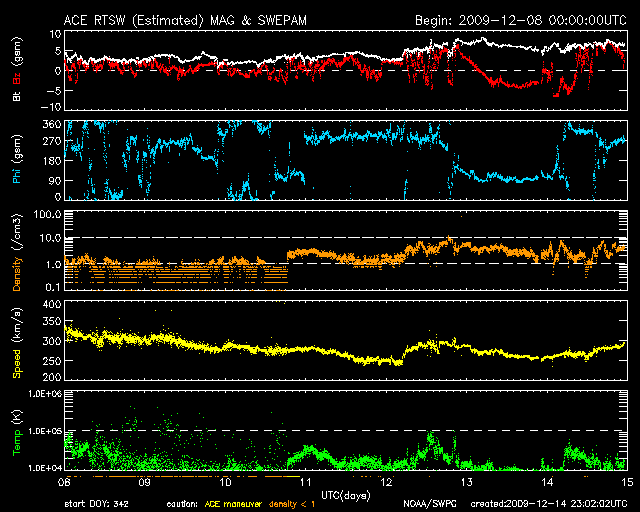Click the 'created' timestamp in the footer

(549, 504)
